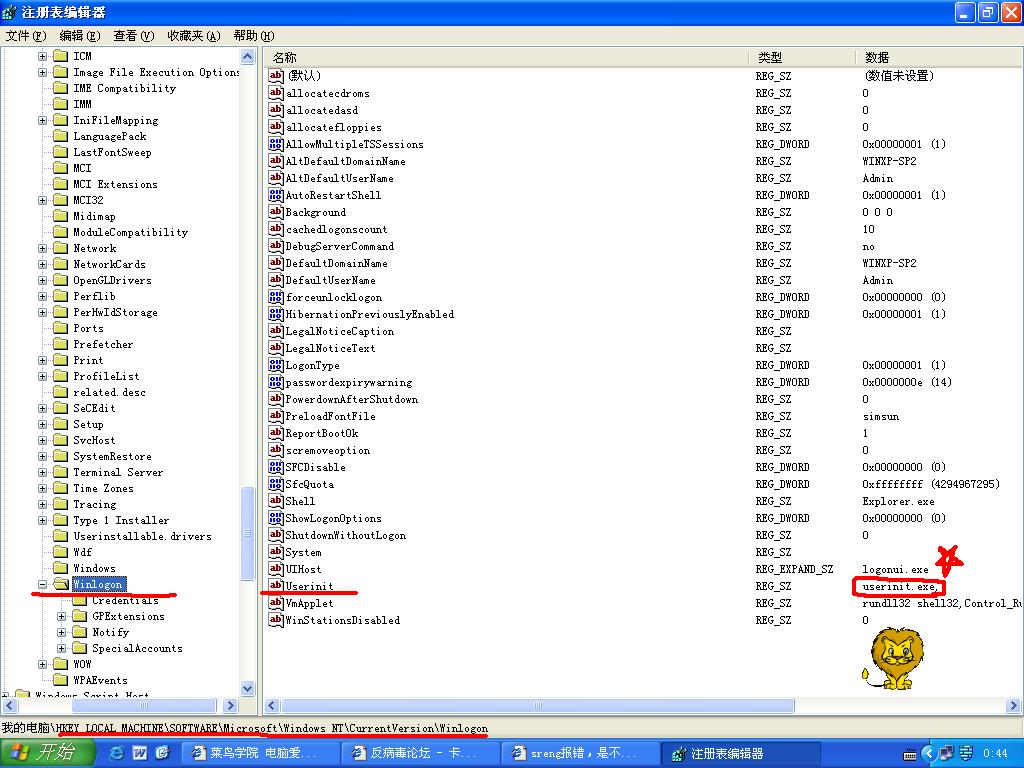
Task: Click the Explorer.exe data cell
Action: tap(898, 502)
